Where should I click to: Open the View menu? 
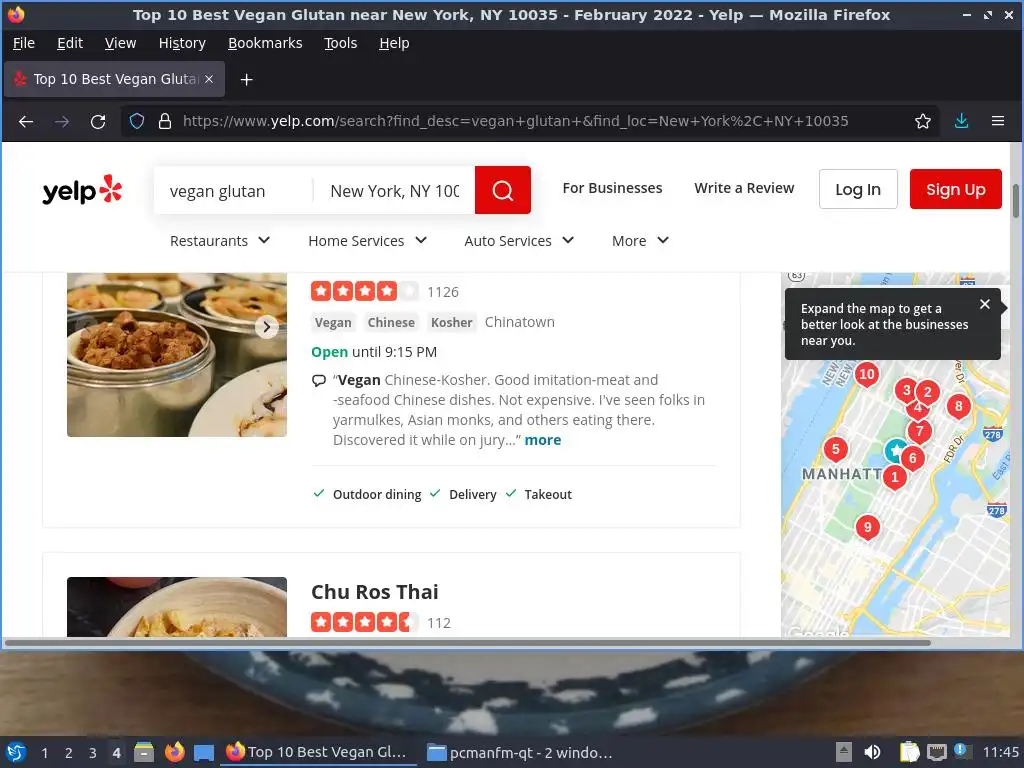[x=120, y=43]
